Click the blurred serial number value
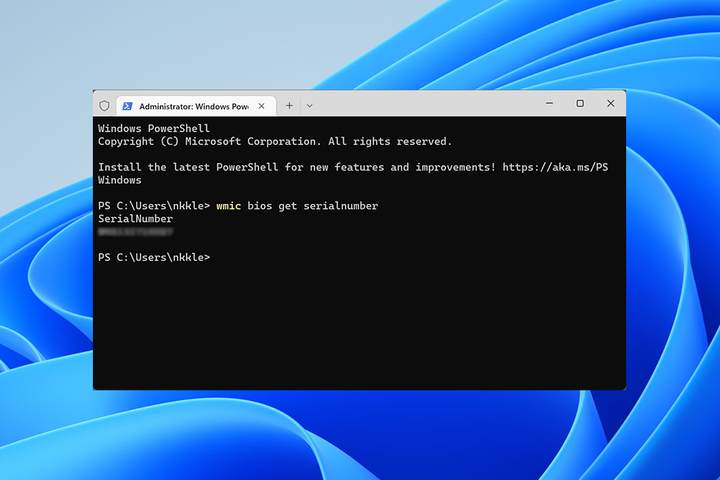This screenshot has width=720, height=480. click(135, 232)
